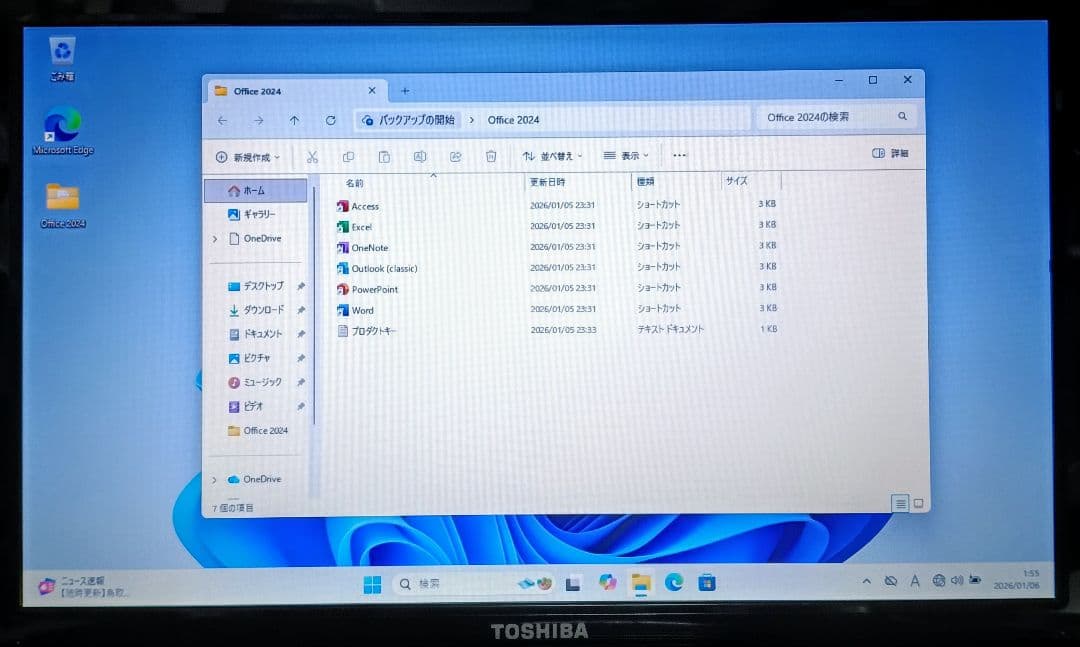Open the 並べ替え sort dropdown
The width and height of the screenshot is (1080, 647).
pyautogui.click(x=558, y=156)
